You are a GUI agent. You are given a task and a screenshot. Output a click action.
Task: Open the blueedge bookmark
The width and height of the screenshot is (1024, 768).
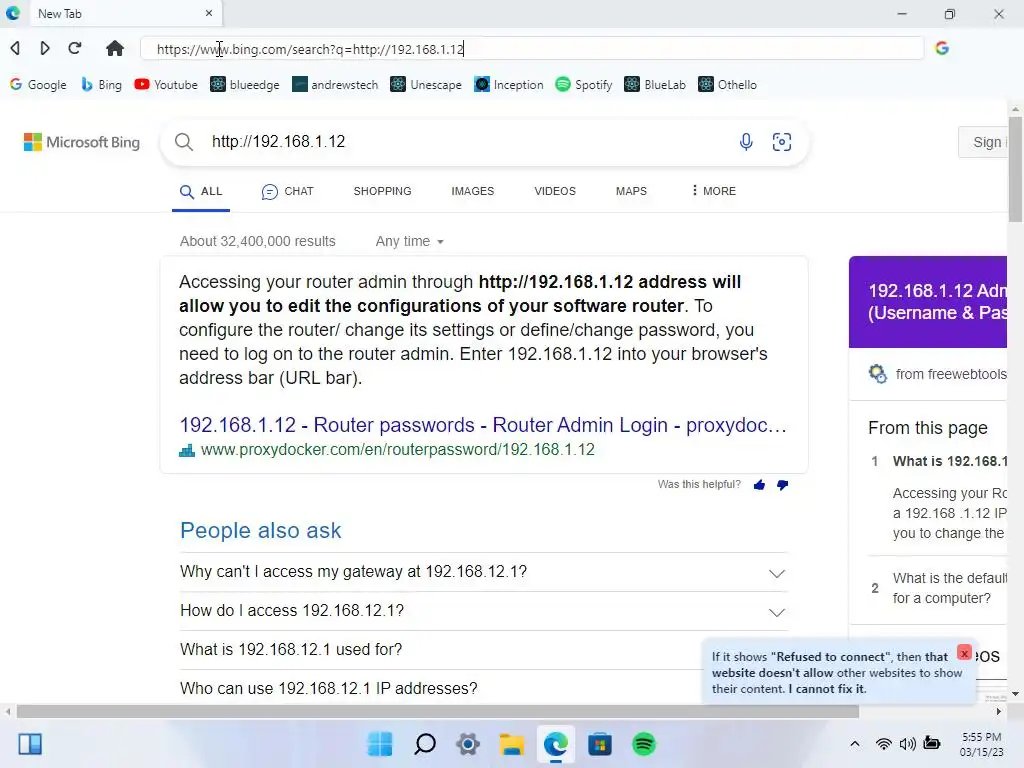tap(245, 85)
